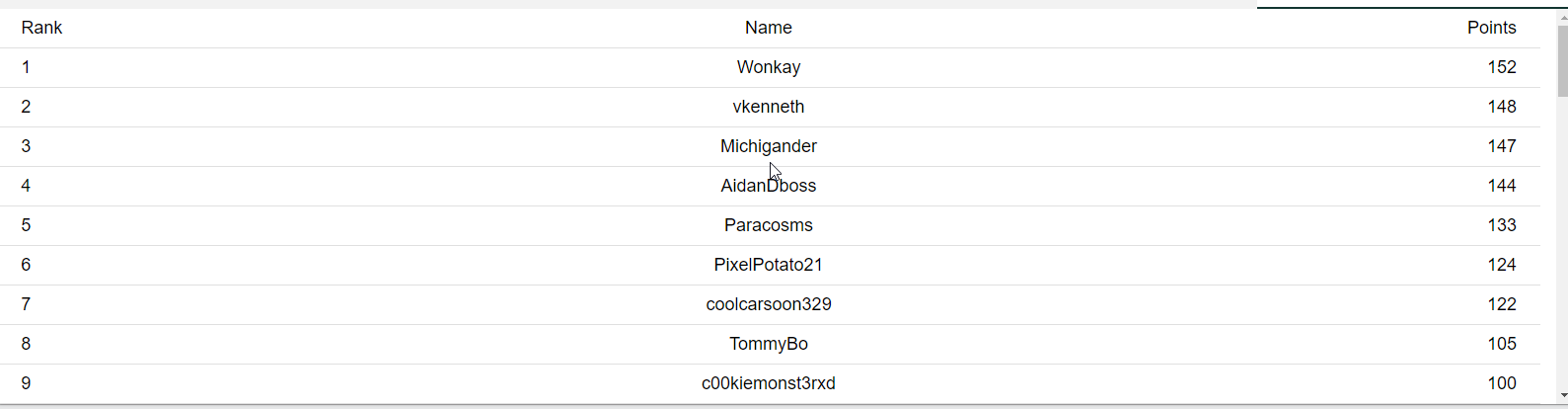Select the 133 points cell
Screen dimensions: 1568x409
click(x=1502, y=225)
